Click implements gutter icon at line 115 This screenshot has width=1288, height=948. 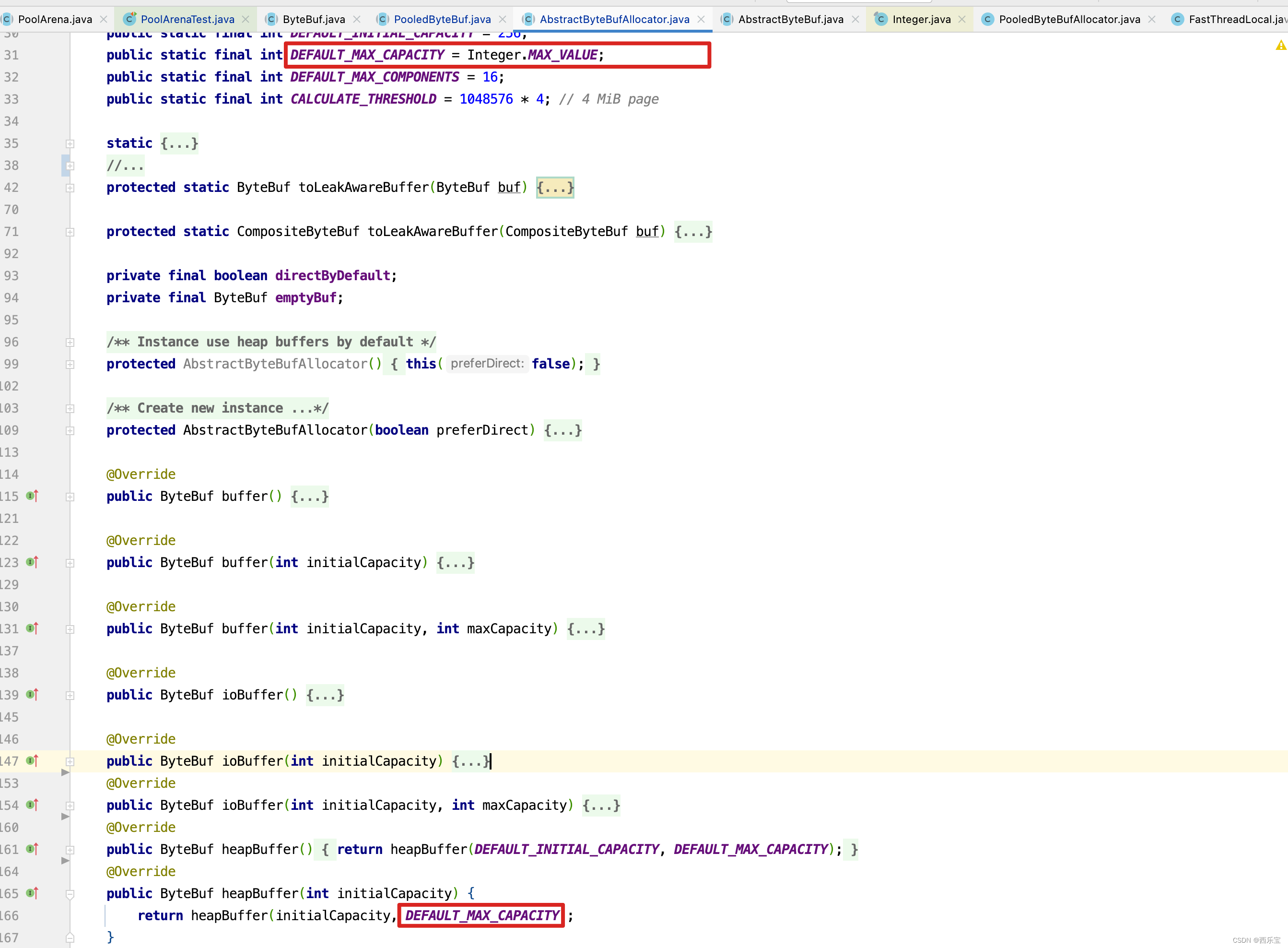pyautogui.click(x=32, y=496)
